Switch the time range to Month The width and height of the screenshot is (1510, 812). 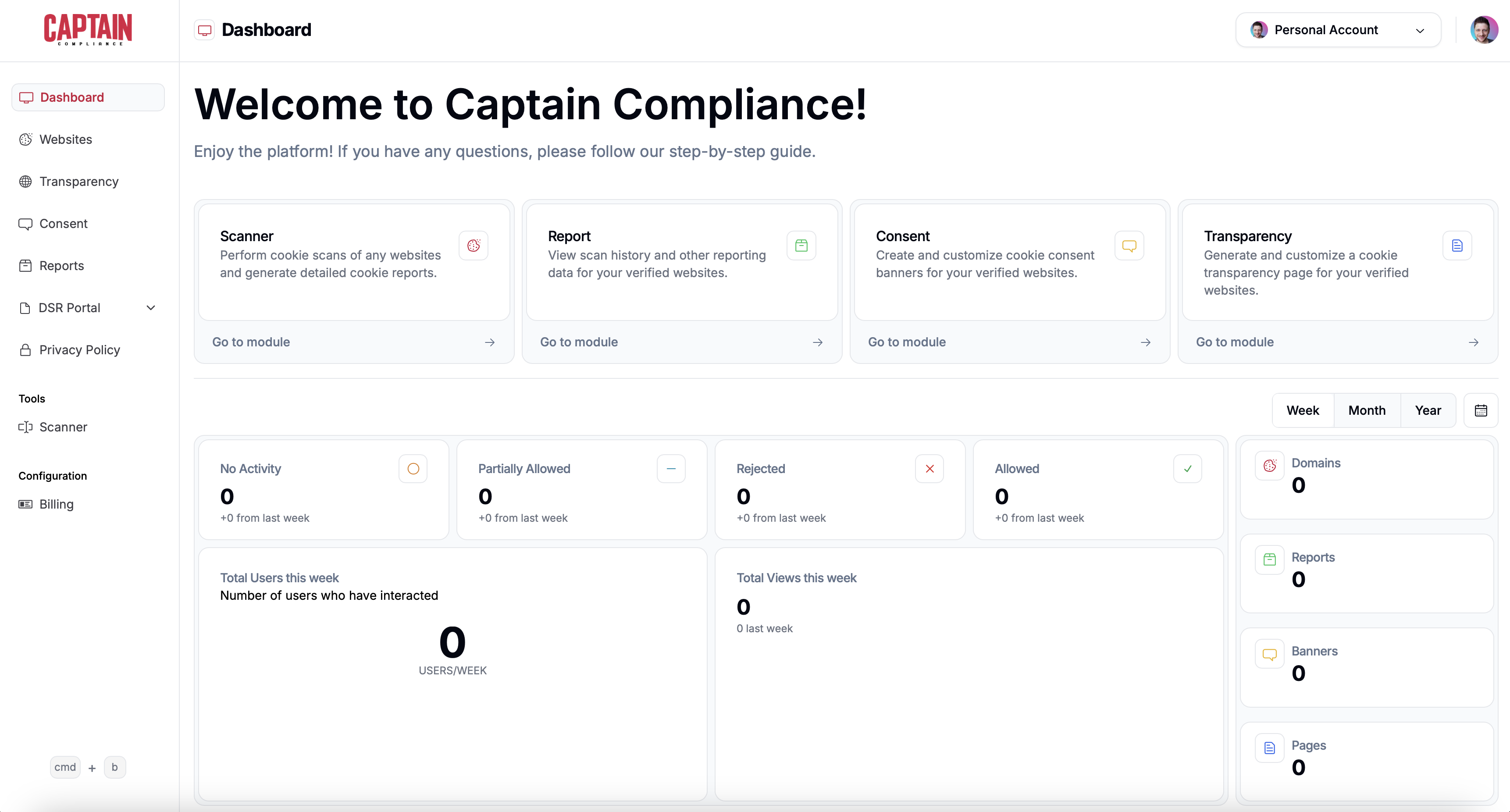(1366, 410)
